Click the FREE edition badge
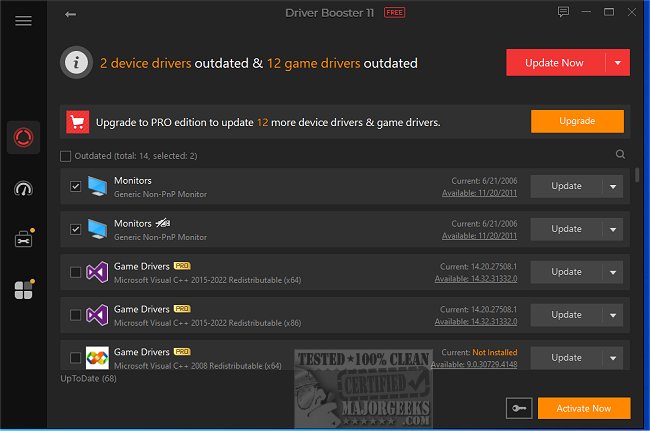 point(395,12)
